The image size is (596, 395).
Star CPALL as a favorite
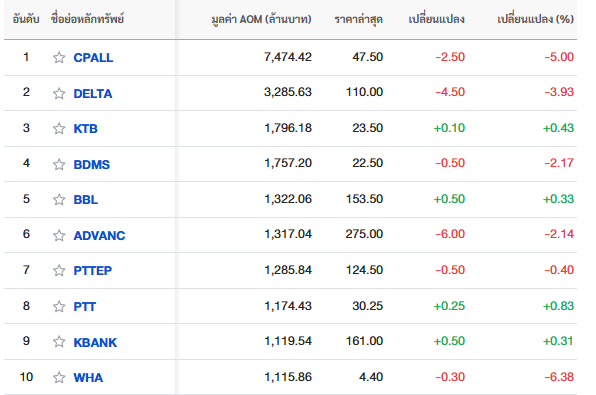pyautogui.click(x=59, y=57)
